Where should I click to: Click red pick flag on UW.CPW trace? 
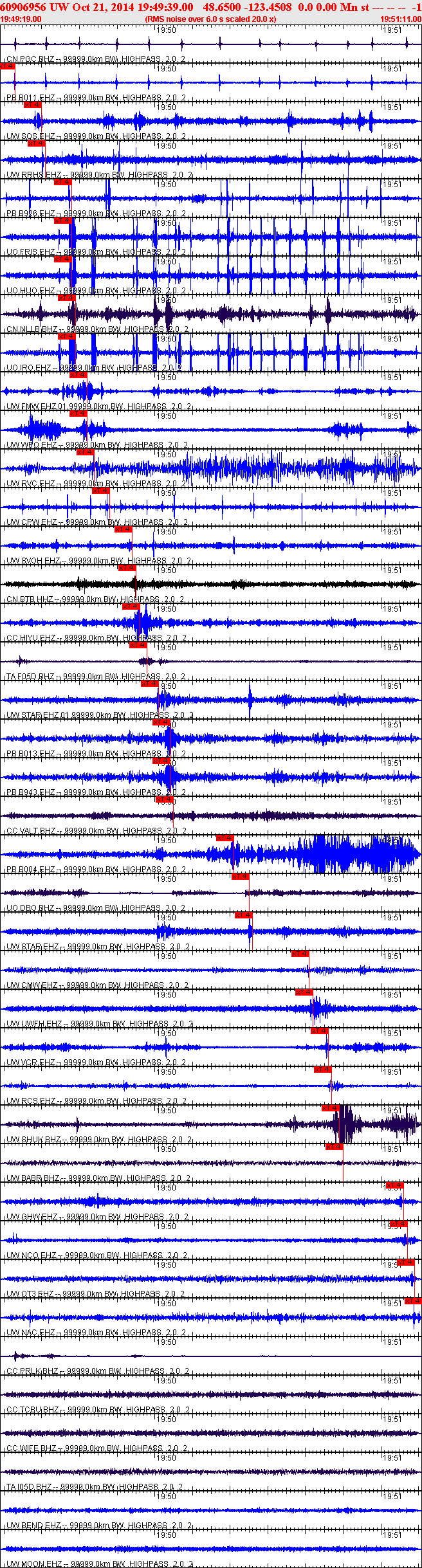click(x=101, y=491)
